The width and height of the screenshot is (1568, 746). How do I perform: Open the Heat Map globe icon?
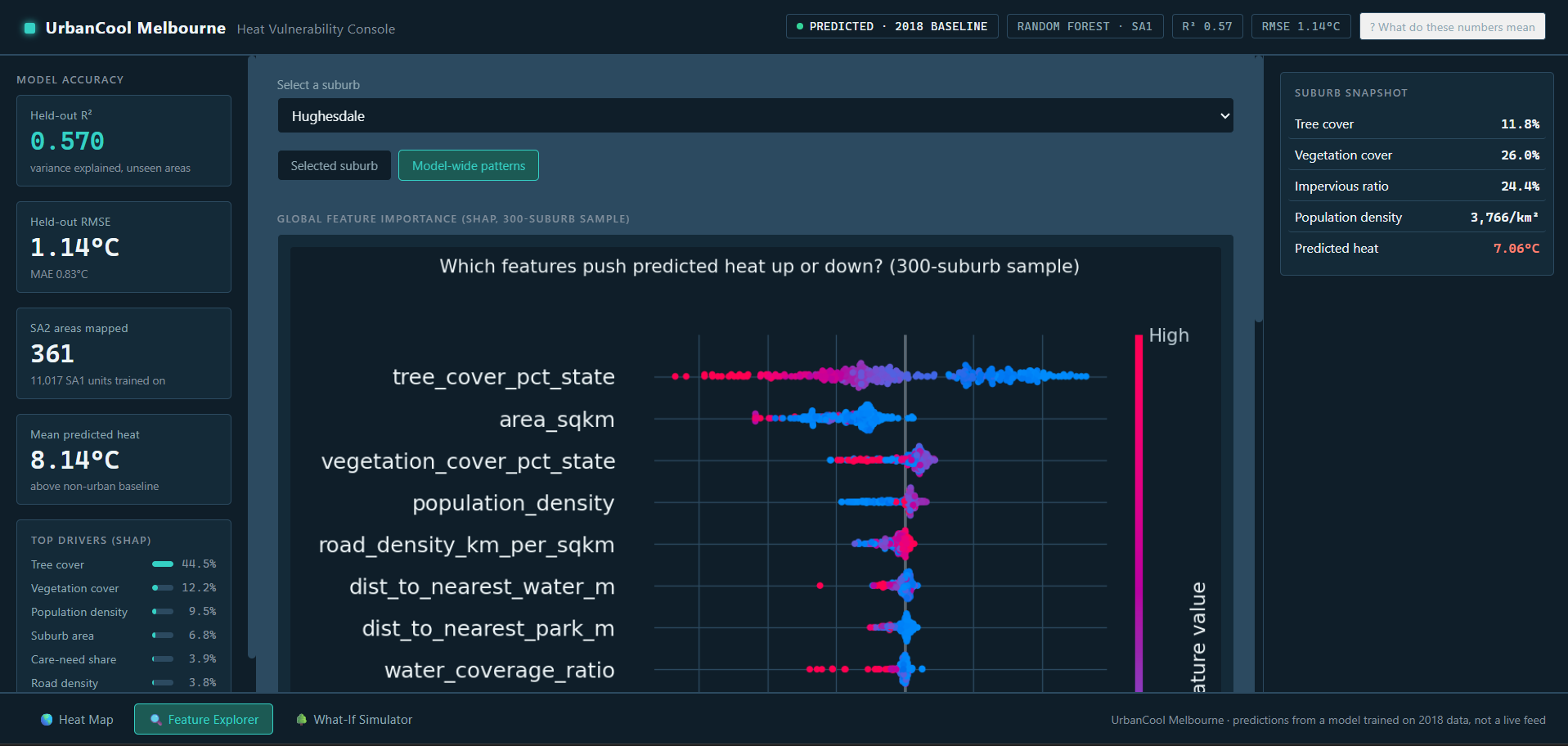pyautogui.click(x=47, y=720)
